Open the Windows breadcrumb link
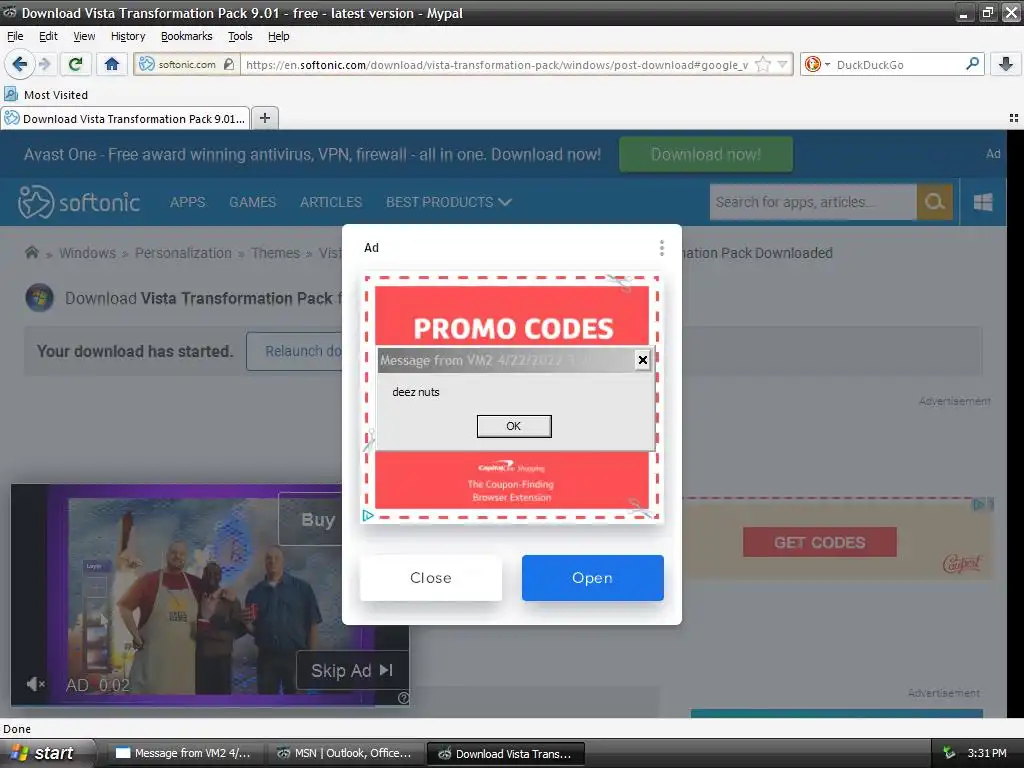1024x768 pixels. [88, 253]
